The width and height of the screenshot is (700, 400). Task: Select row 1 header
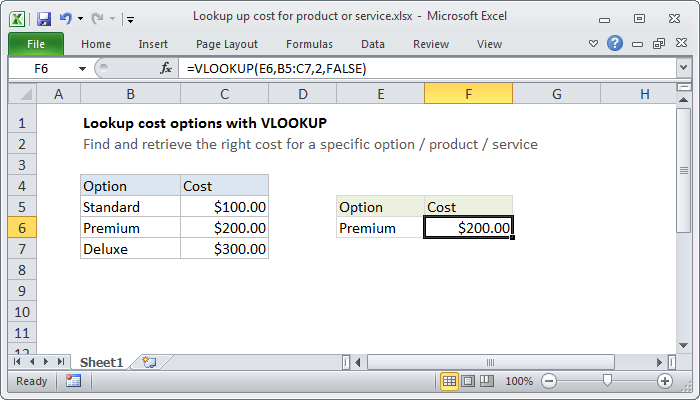pyautogui.click(x=22, y=123)
